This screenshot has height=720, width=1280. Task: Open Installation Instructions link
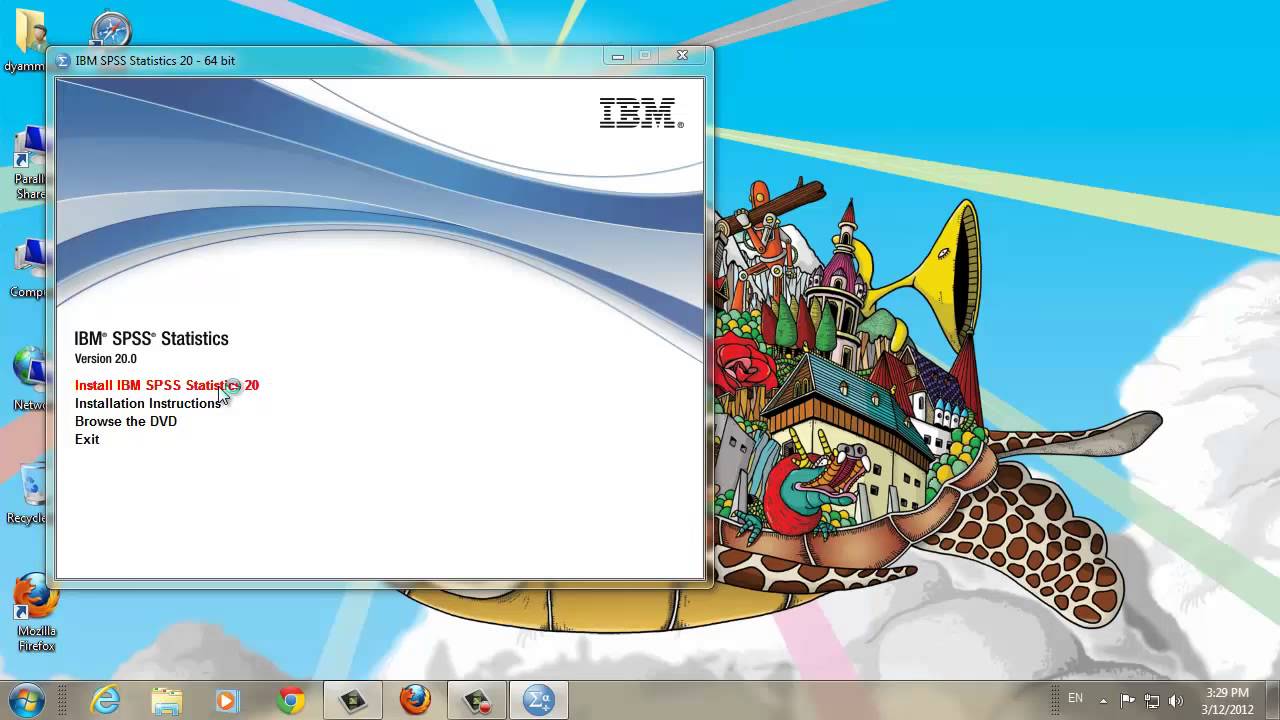click(148, 403)
